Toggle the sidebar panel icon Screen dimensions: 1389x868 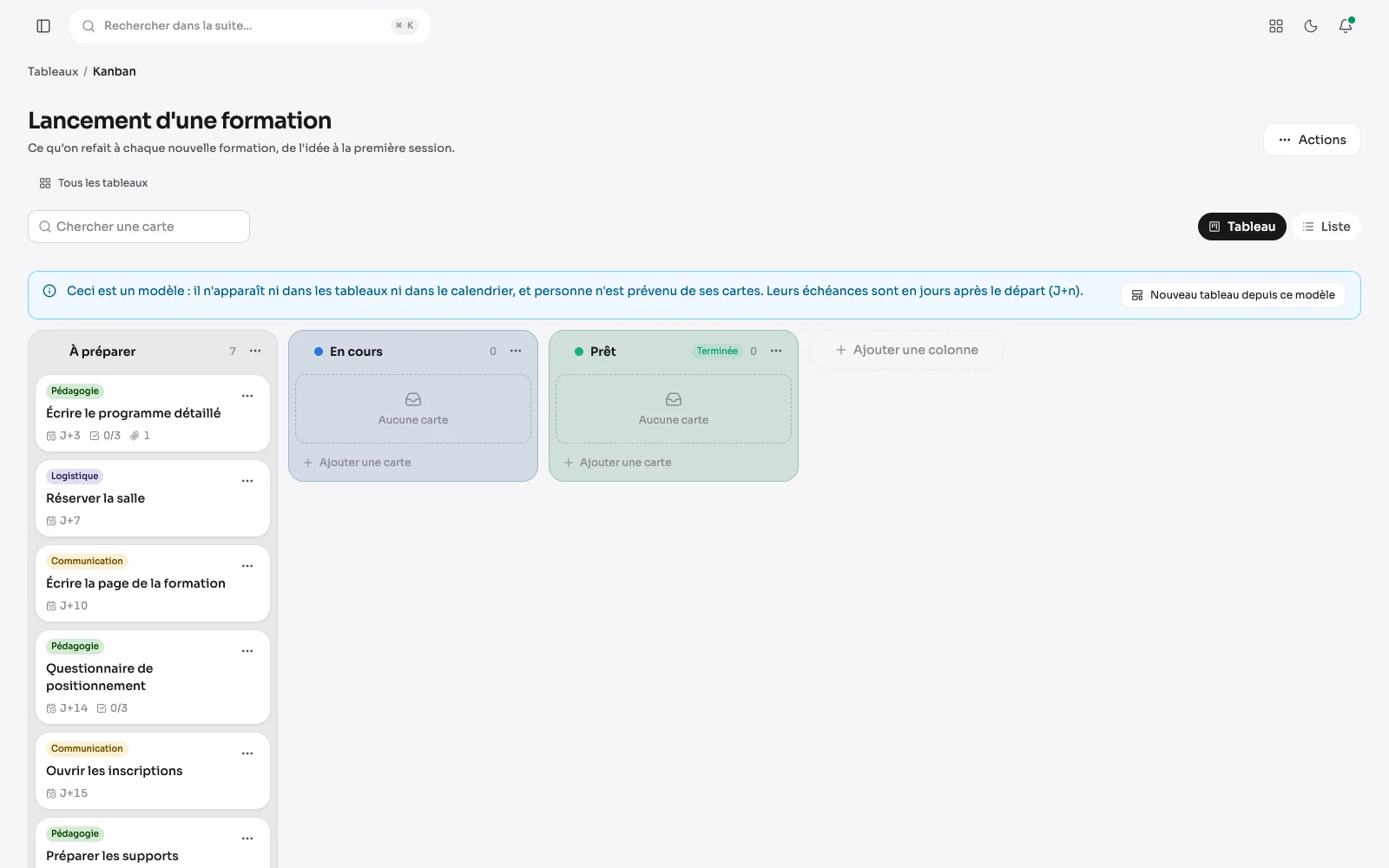(x=43, y=26)
